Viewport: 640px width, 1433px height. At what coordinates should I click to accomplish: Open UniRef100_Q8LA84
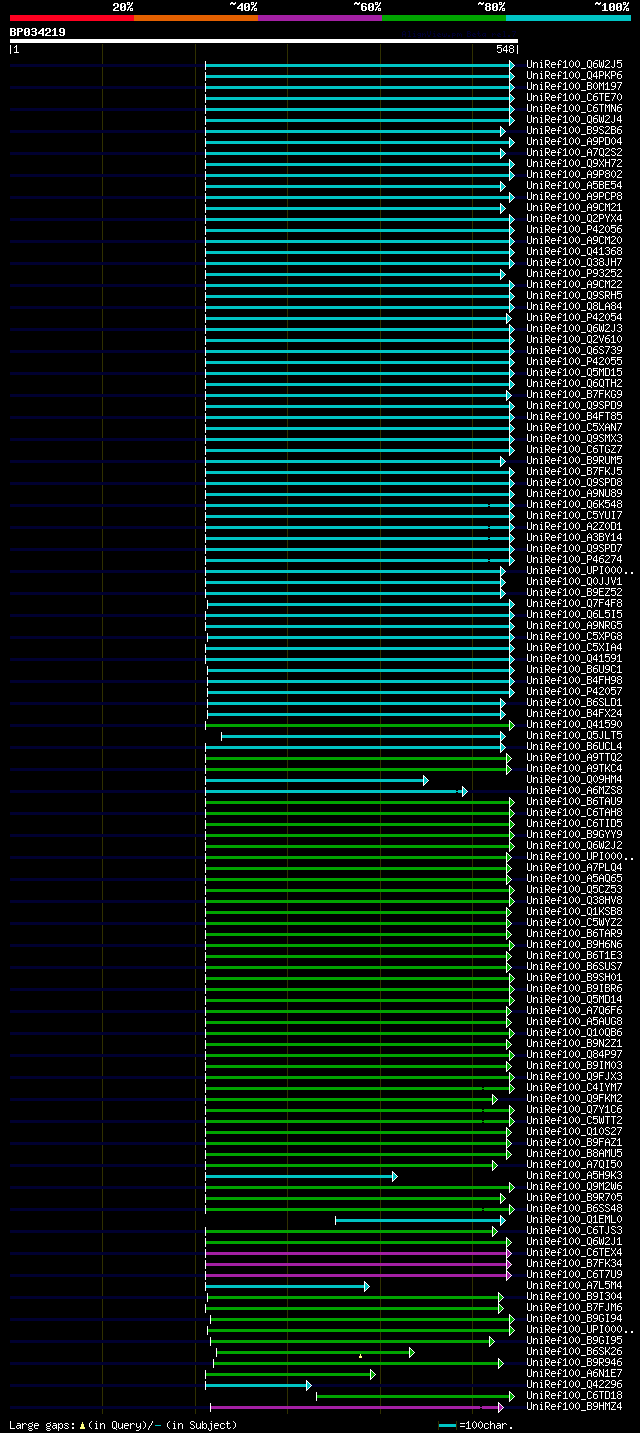pyautogui.click(x=574, y=306)
